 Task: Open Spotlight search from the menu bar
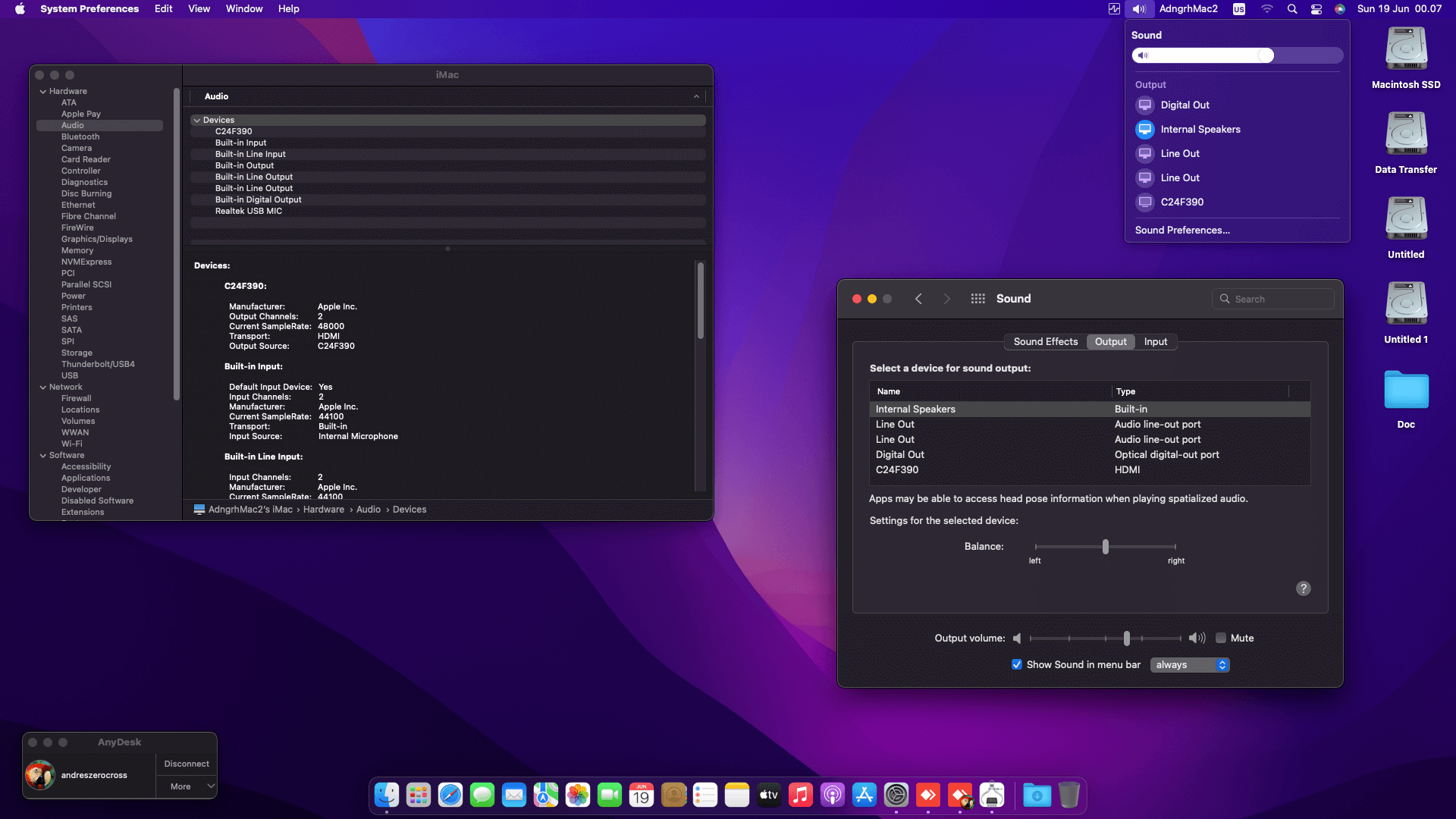pos(1291,9)
